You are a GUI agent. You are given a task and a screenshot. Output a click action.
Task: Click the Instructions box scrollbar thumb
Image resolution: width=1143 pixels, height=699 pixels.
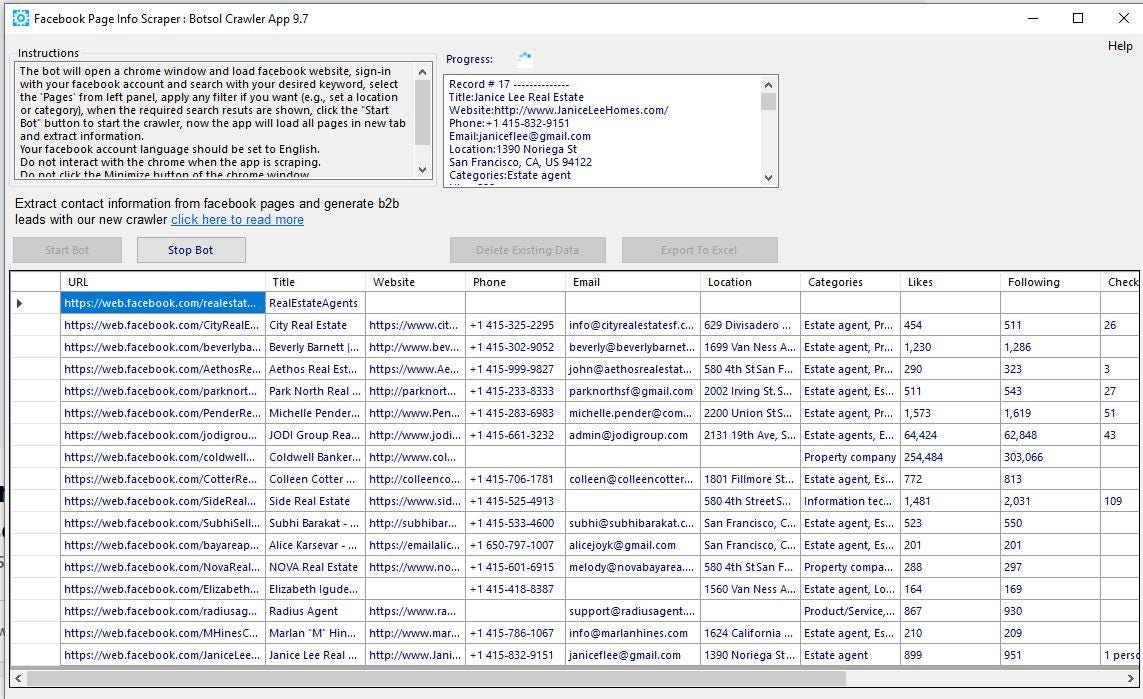click(422, 112)
